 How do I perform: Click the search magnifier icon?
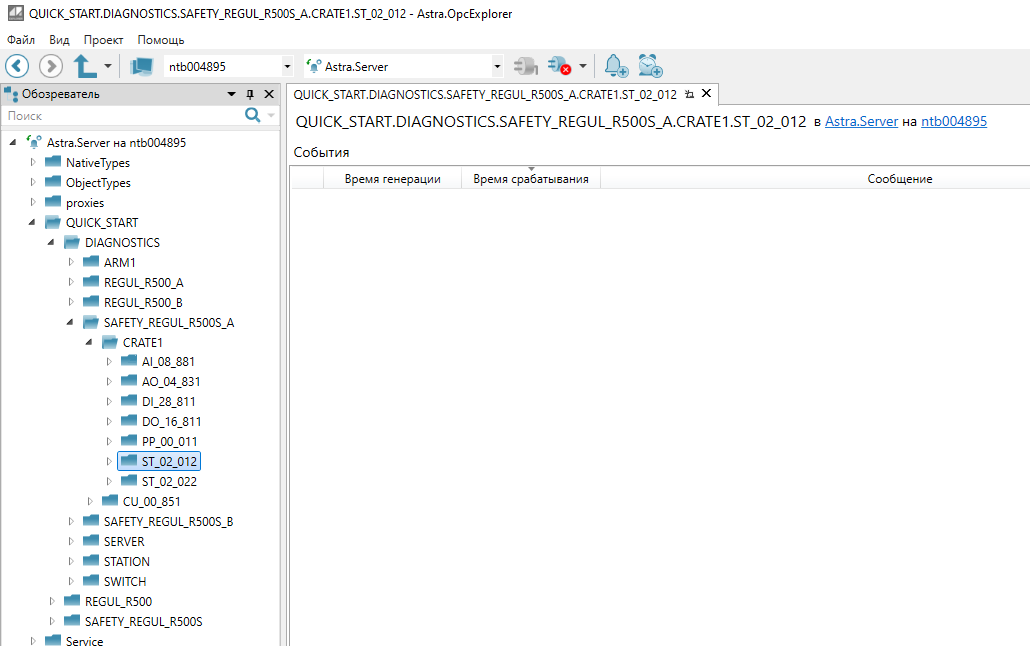coord(253,116)
